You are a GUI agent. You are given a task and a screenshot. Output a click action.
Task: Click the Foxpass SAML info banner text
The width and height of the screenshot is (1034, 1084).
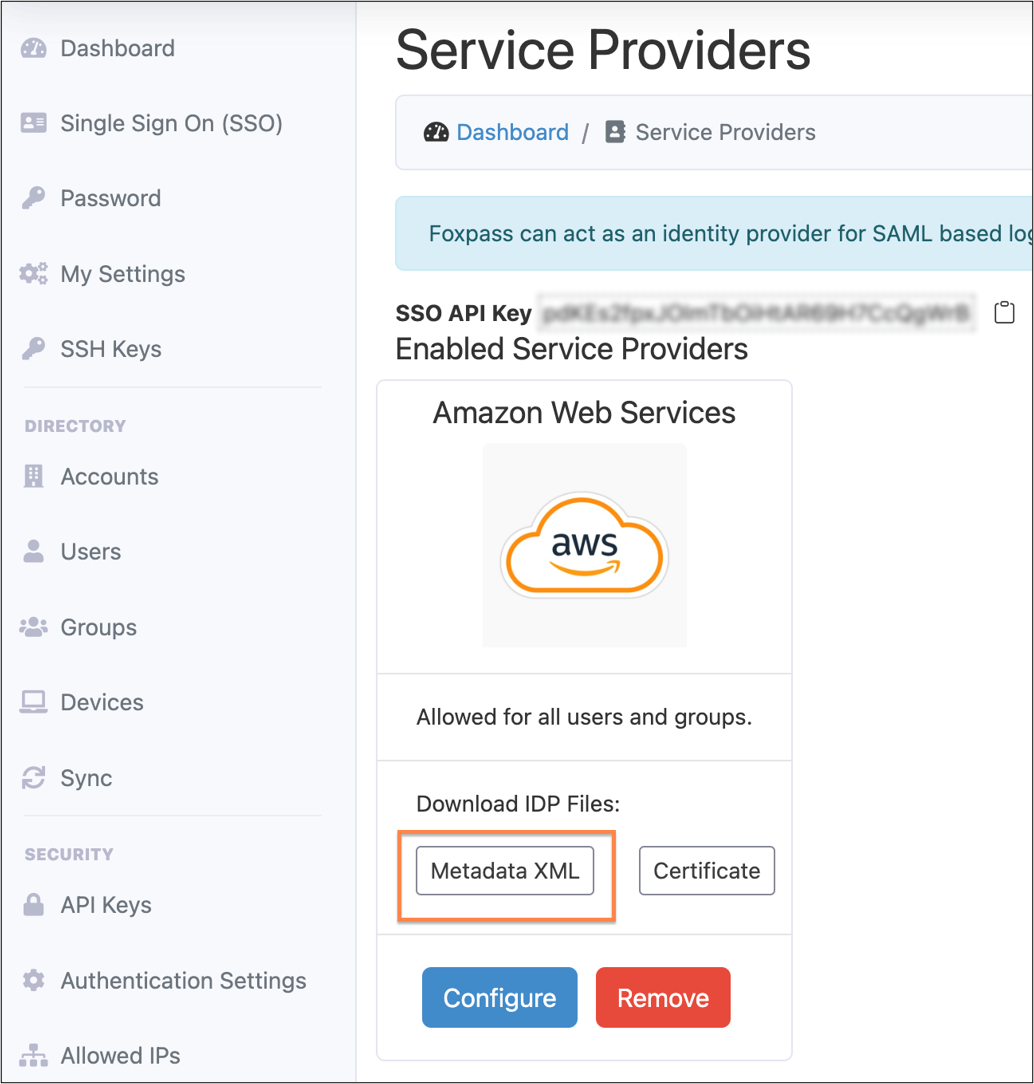[x=730, y=234]
